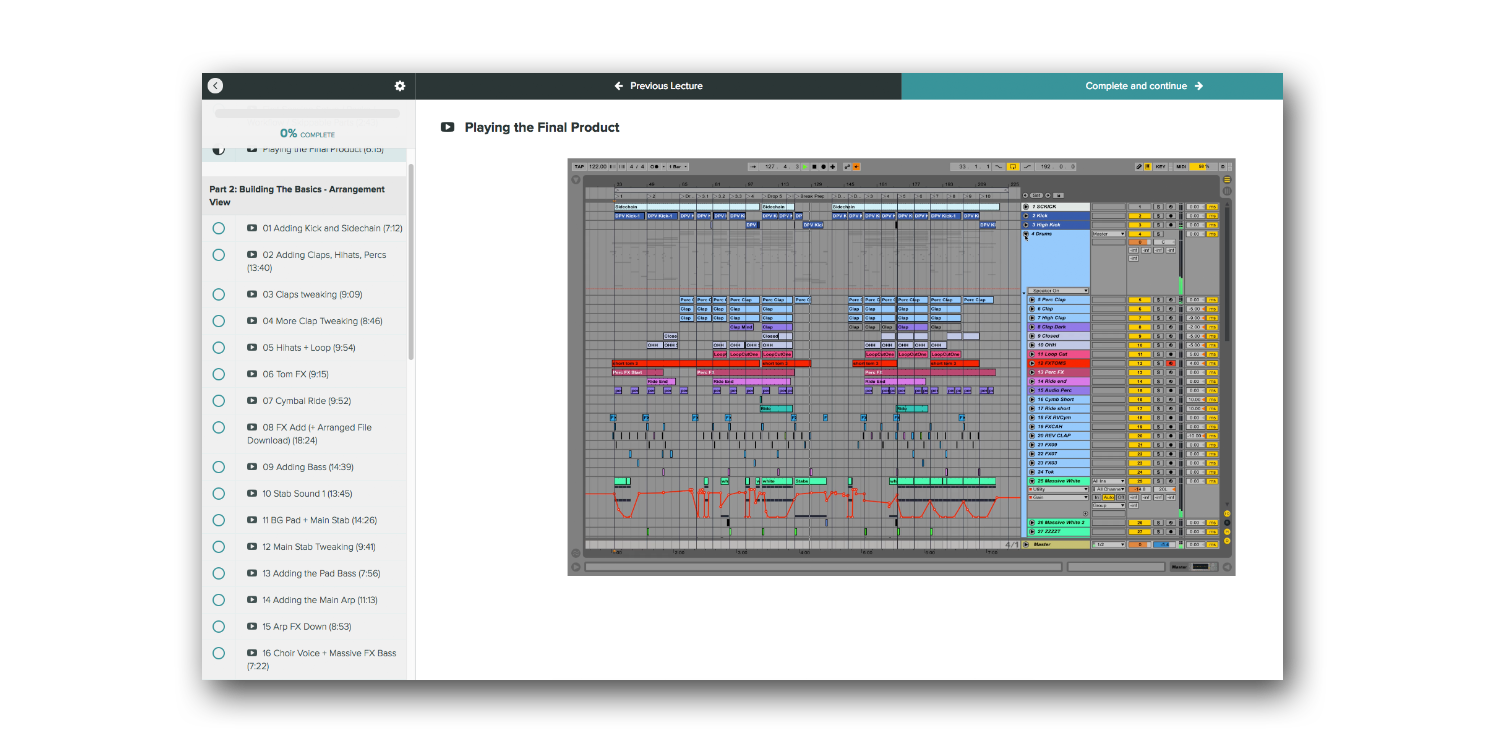Click the Session view selector icon below the Arrangement selector
1500x745 pixels.
(x=1227, y=191)
